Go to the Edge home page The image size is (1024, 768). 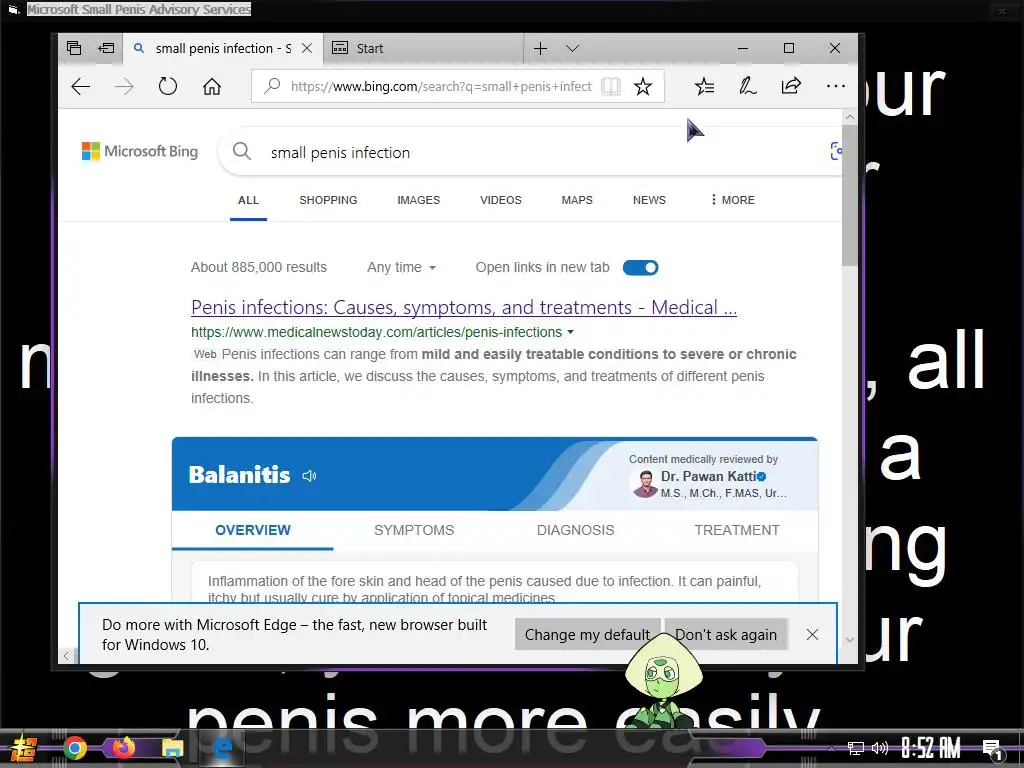click(x=212, y=86)
